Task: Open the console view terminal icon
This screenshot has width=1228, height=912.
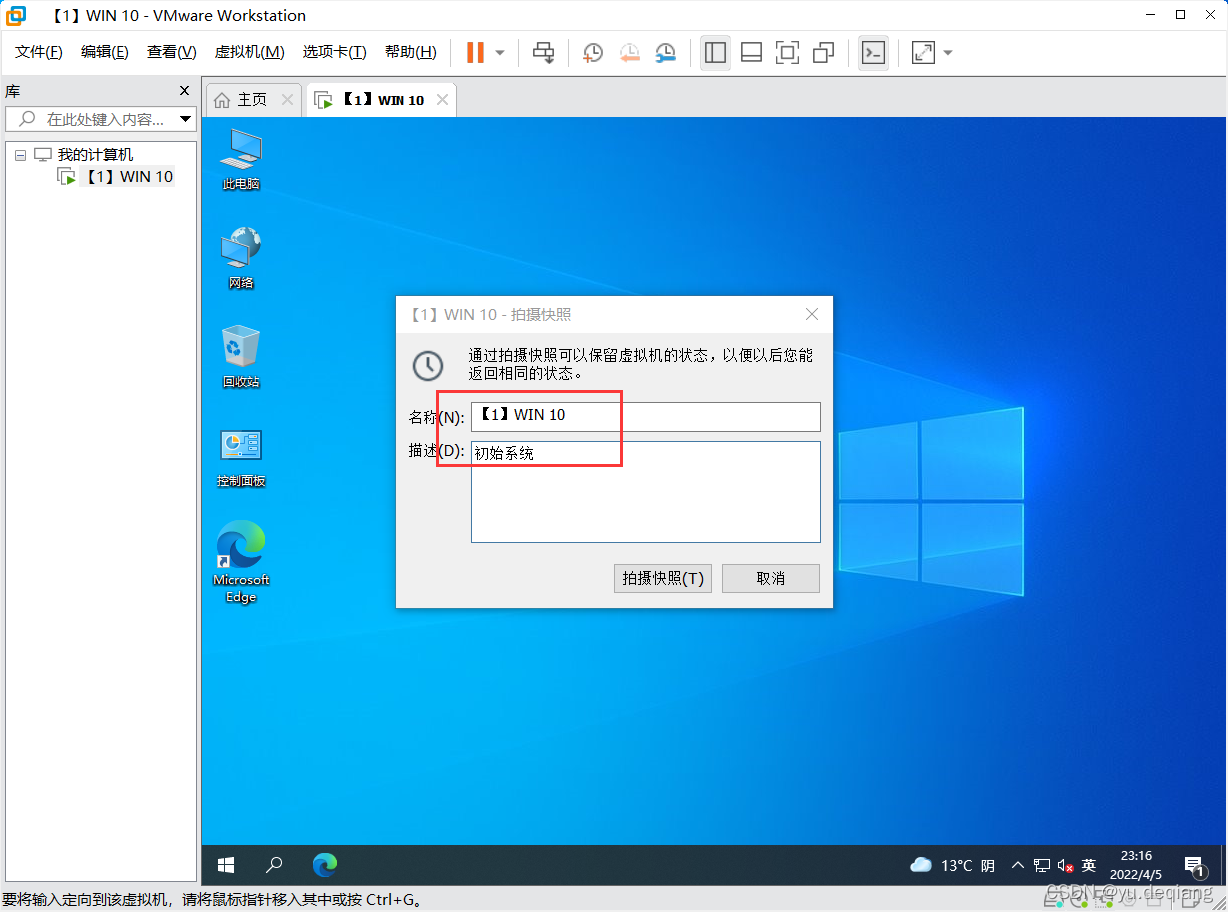Action: (874, 53)
